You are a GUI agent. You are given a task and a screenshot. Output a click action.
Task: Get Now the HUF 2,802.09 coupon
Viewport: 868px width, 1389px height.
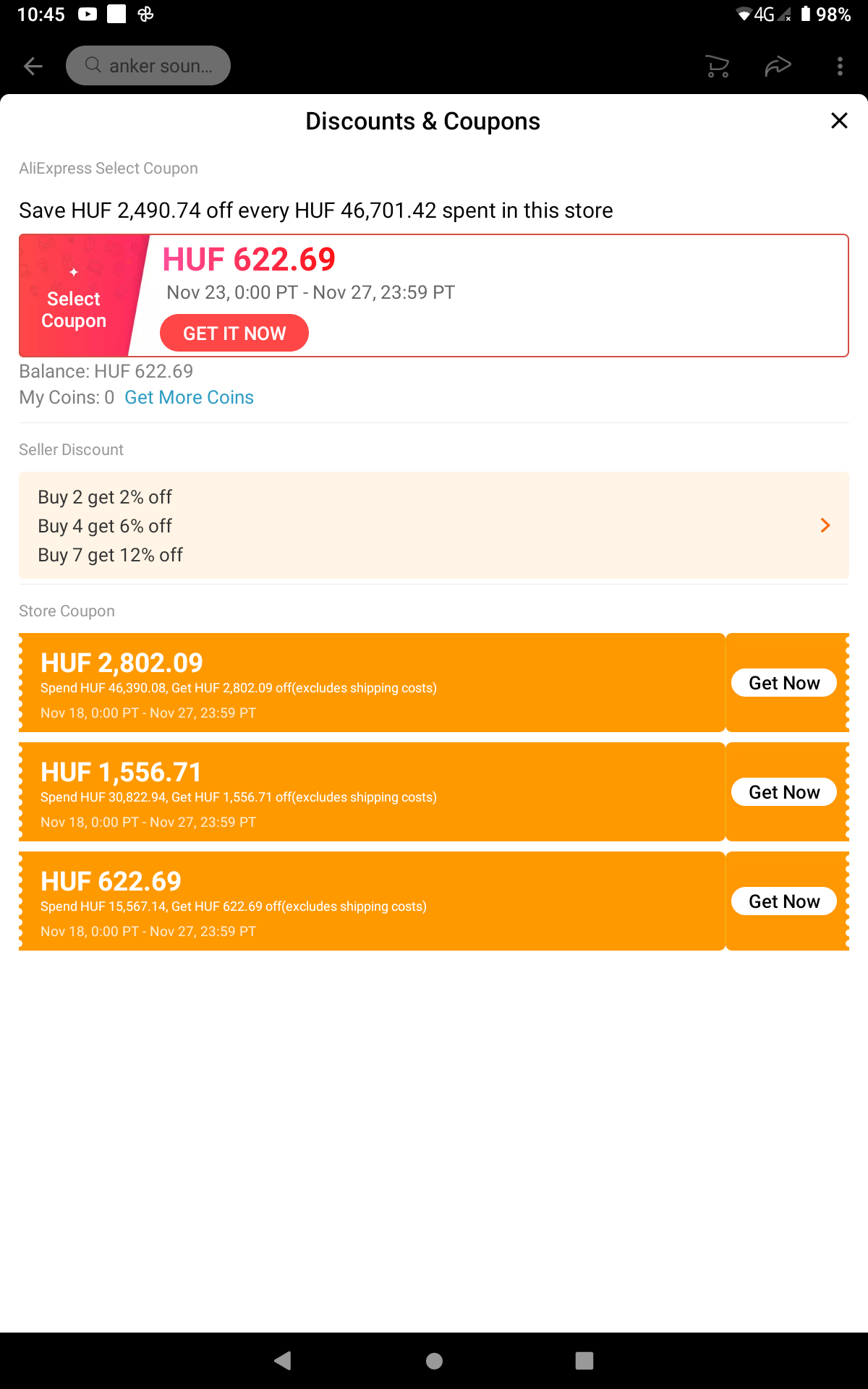click(784, 683)
